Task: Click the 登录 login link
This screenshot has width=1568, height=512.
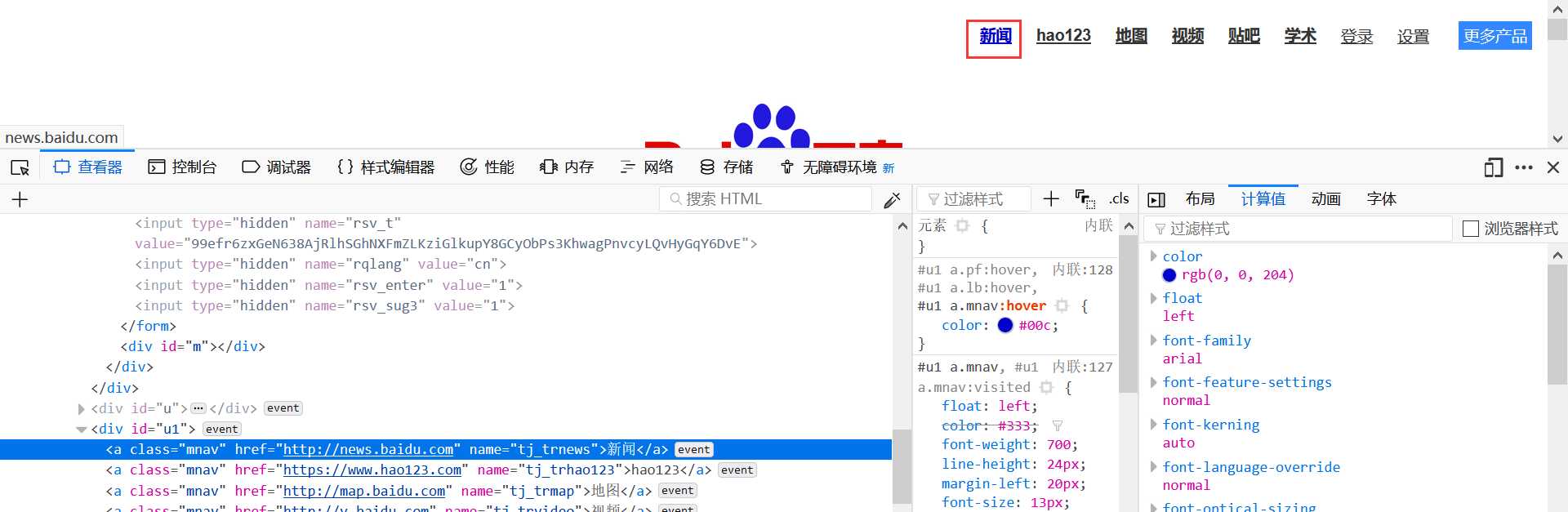Action: tap(1356, 36)
